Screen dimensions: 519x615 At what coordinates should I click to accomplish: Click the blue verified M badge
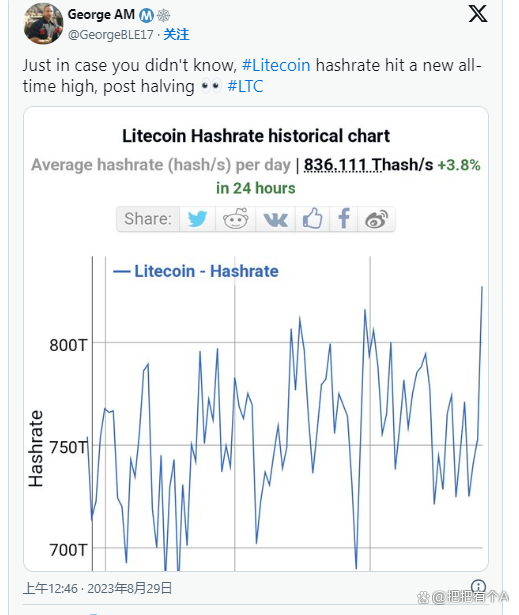coord(147,15)
